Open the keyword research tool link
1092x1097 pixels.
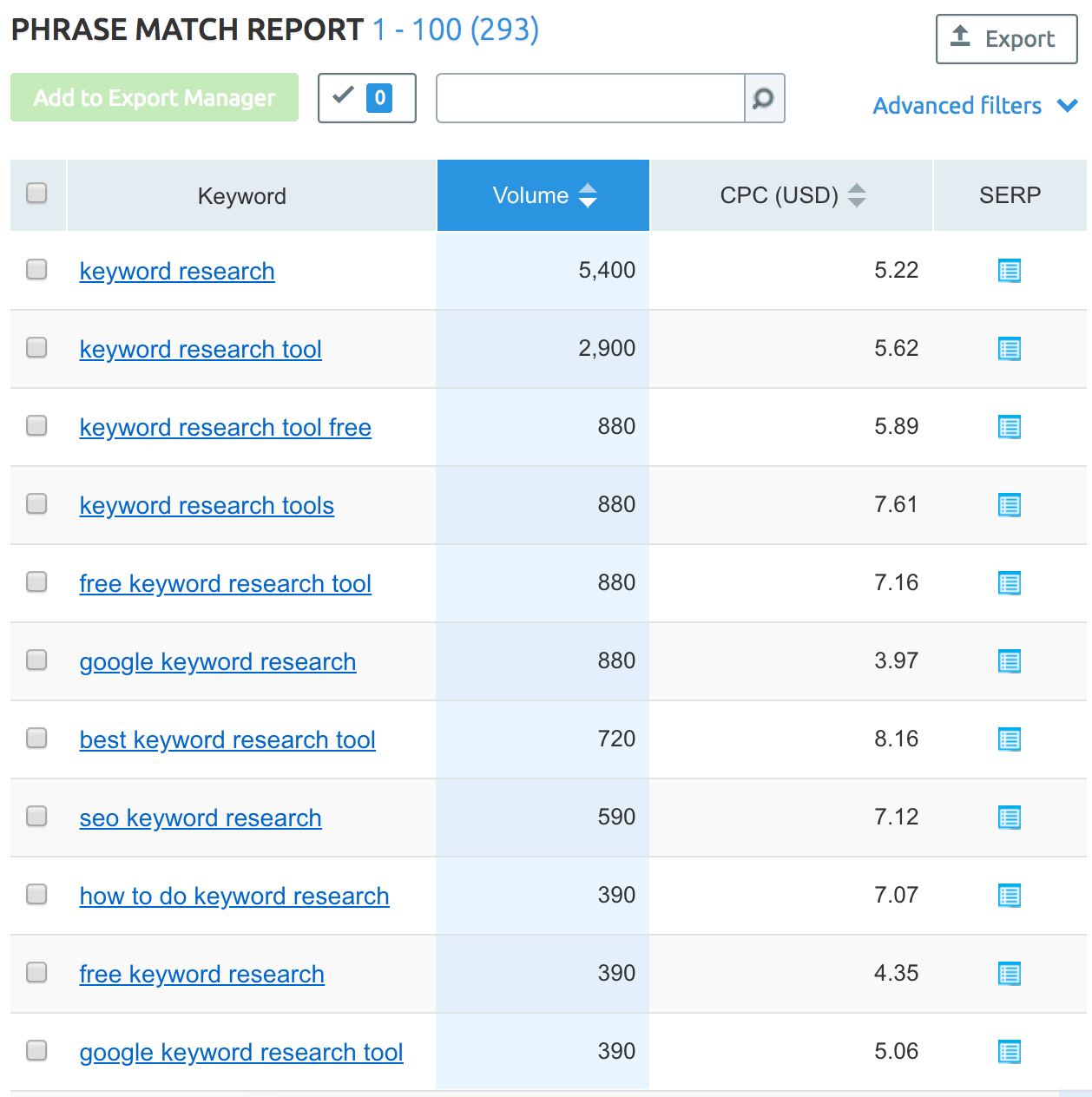201,350
